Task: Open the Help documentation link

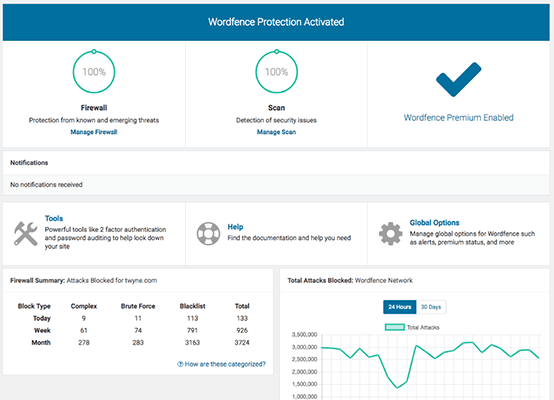Action: pyautogui.click(x=235, y=227)
